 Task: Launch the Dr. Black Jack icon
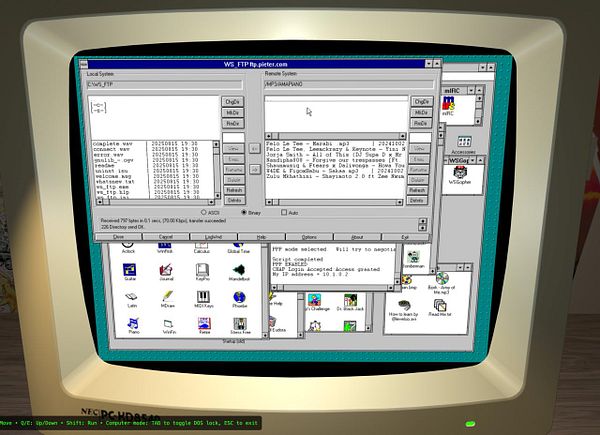(351, 302)
